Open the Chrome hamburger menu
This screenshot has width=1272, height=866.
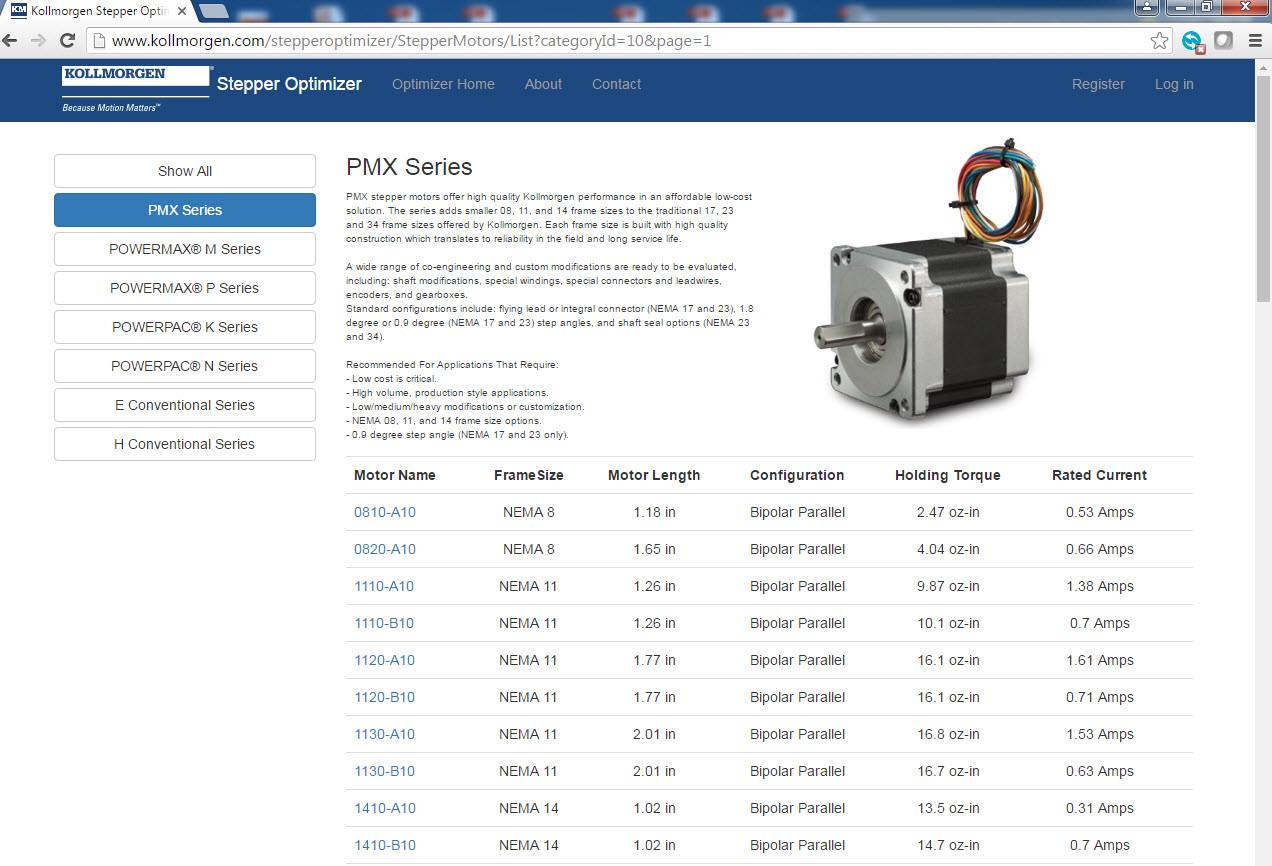pos(1255,41)
